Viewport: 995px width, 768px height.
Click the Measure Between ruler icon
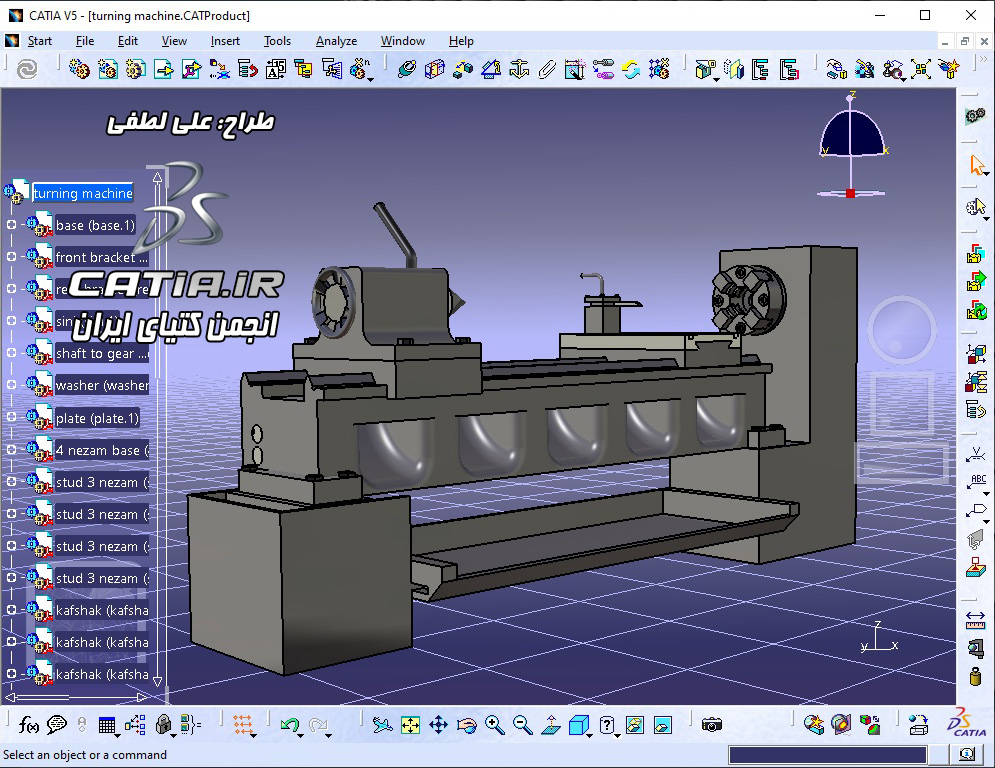click(x=975, y=620)
